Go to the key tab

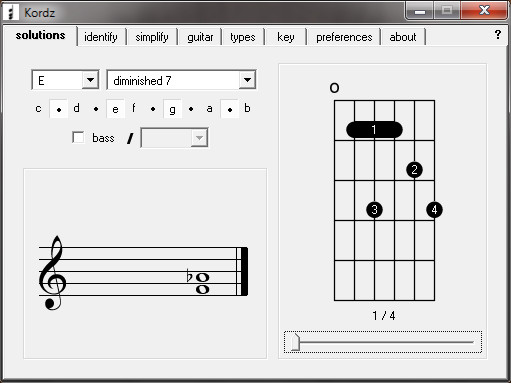tap(286, 37)
